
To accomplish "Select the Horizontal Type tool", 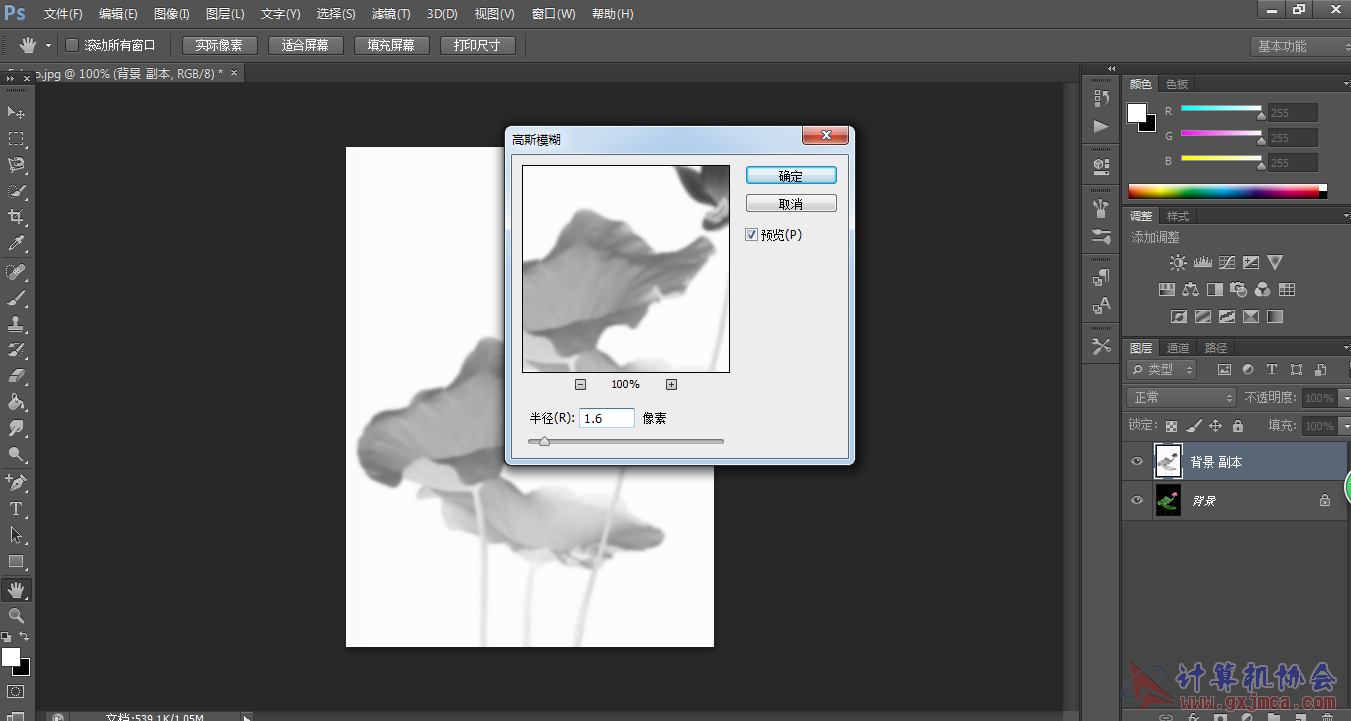I will pos(16,509).
